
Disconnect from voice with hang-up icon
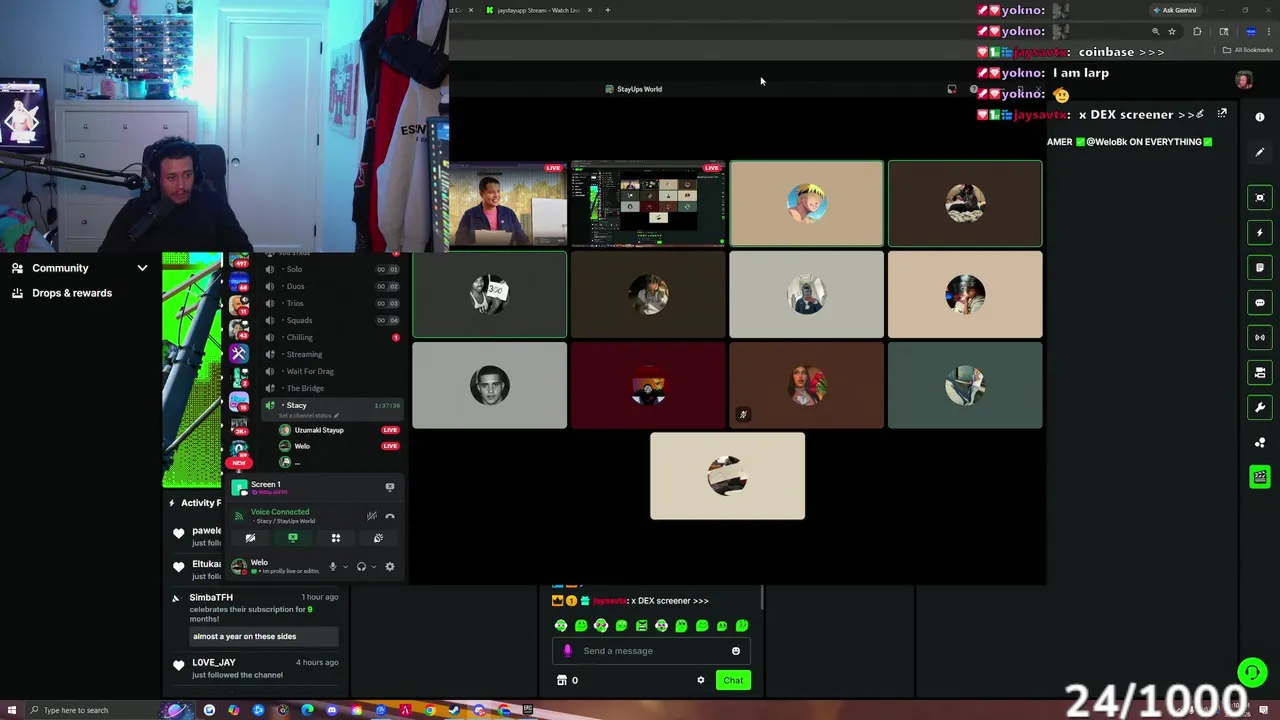[390, 516]
